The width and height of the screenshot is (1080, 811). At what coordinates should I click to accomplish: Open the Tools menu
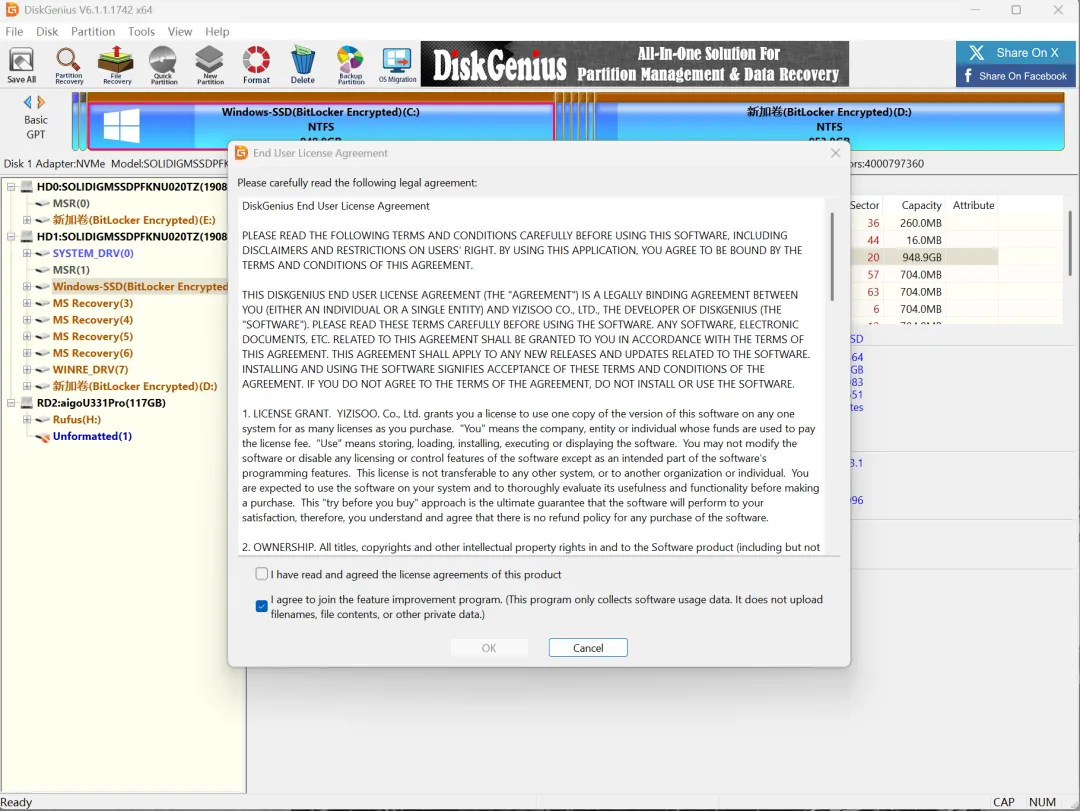[141, 32]
